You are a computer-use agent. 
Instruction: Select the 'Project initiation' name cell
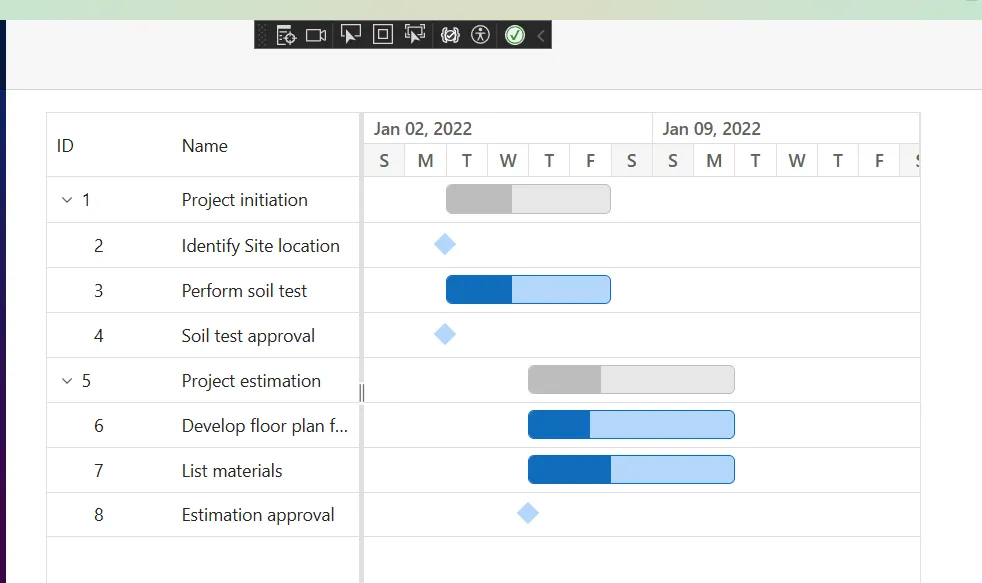tap(266, 200)
